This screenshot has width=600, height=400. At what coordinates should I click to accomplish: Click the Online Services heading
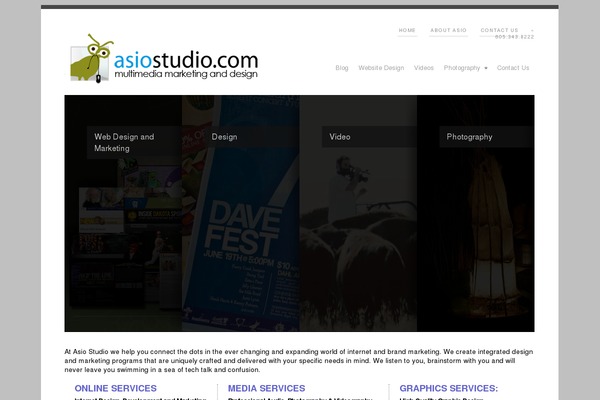pos(116,388)
